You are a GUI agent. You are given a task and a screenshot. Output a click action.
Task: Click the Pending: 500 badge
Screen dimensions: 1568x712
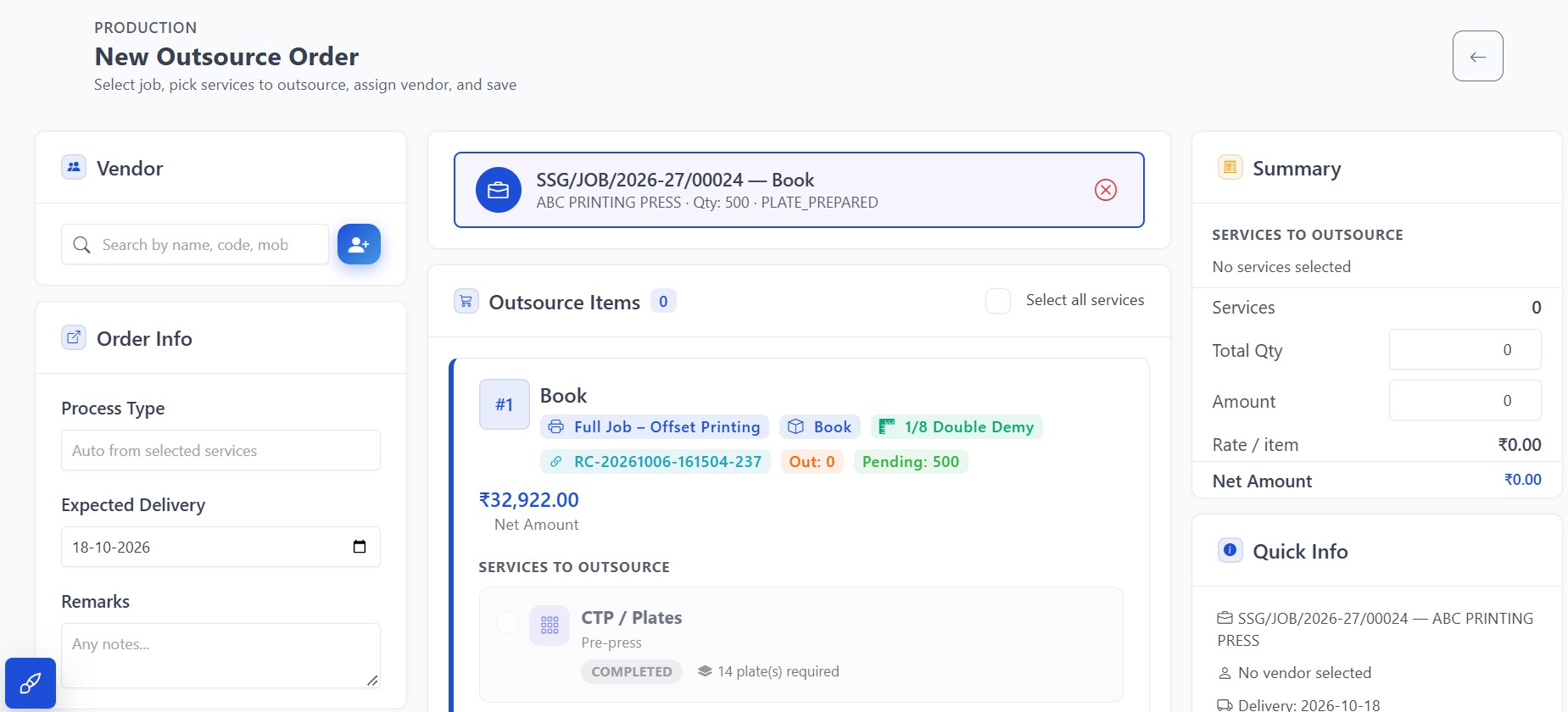[x=911, y=462]
